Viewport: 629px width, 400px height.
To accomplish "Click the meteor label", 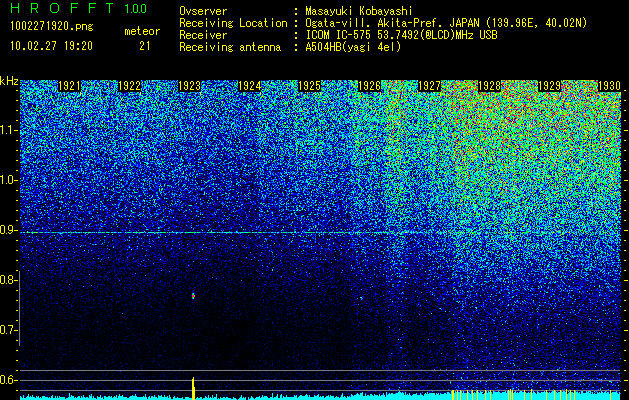I will [142, 31].
